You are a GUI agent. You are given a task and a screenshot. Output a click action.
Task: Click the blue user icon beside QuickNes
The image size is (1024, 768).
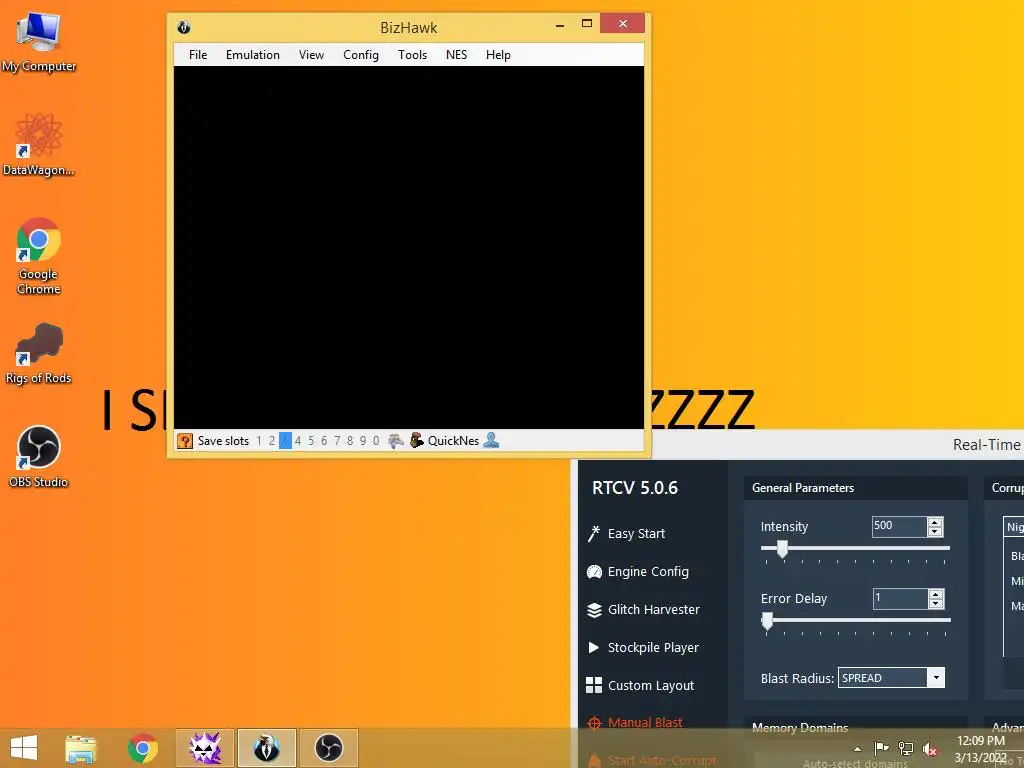pos(491,441)
